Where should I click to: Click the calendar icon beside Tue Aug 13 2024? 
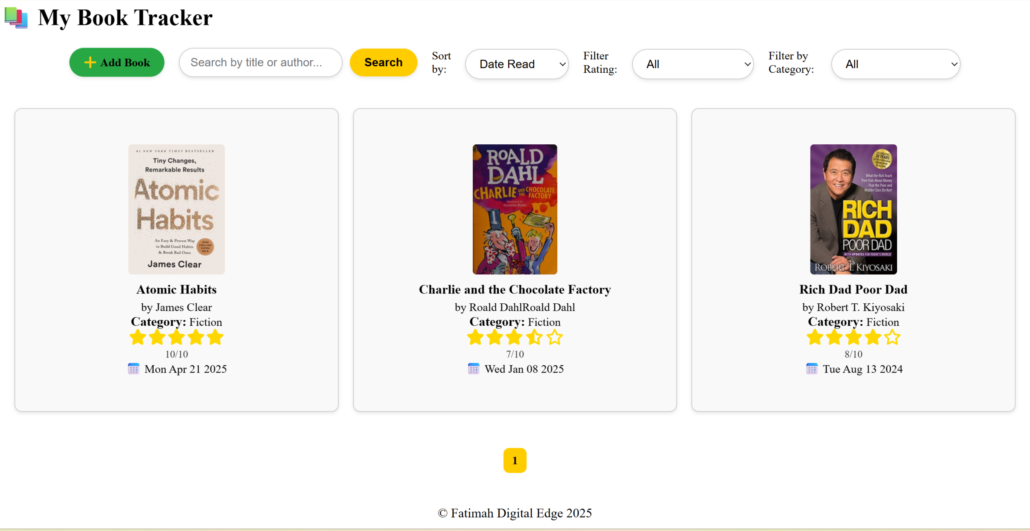tap(812, 369)
